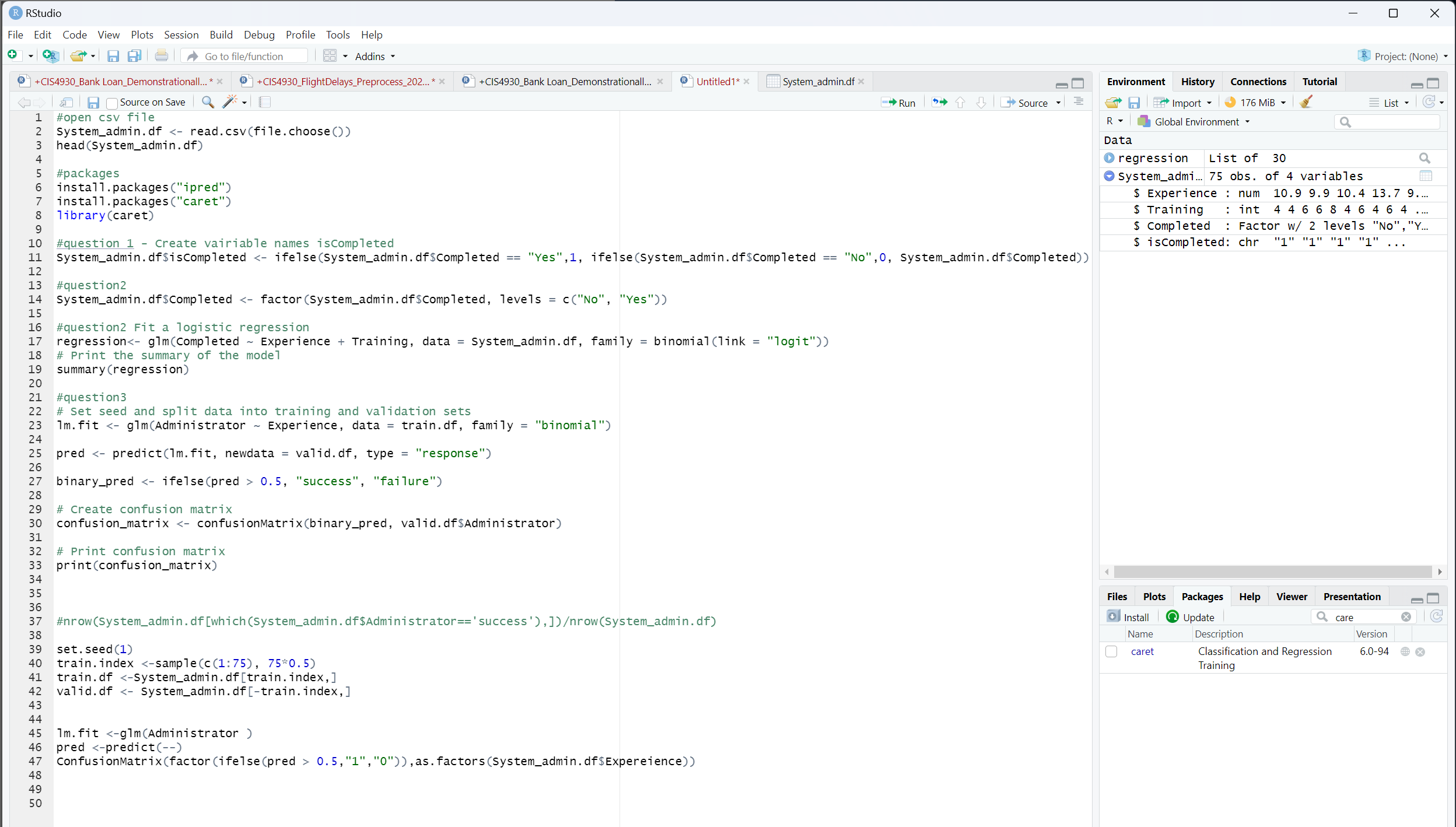Screen dimensions: 1456x827
Task: Enable the Source on Save checkbox
Action: pyautogui.click(x=112, y=102)
